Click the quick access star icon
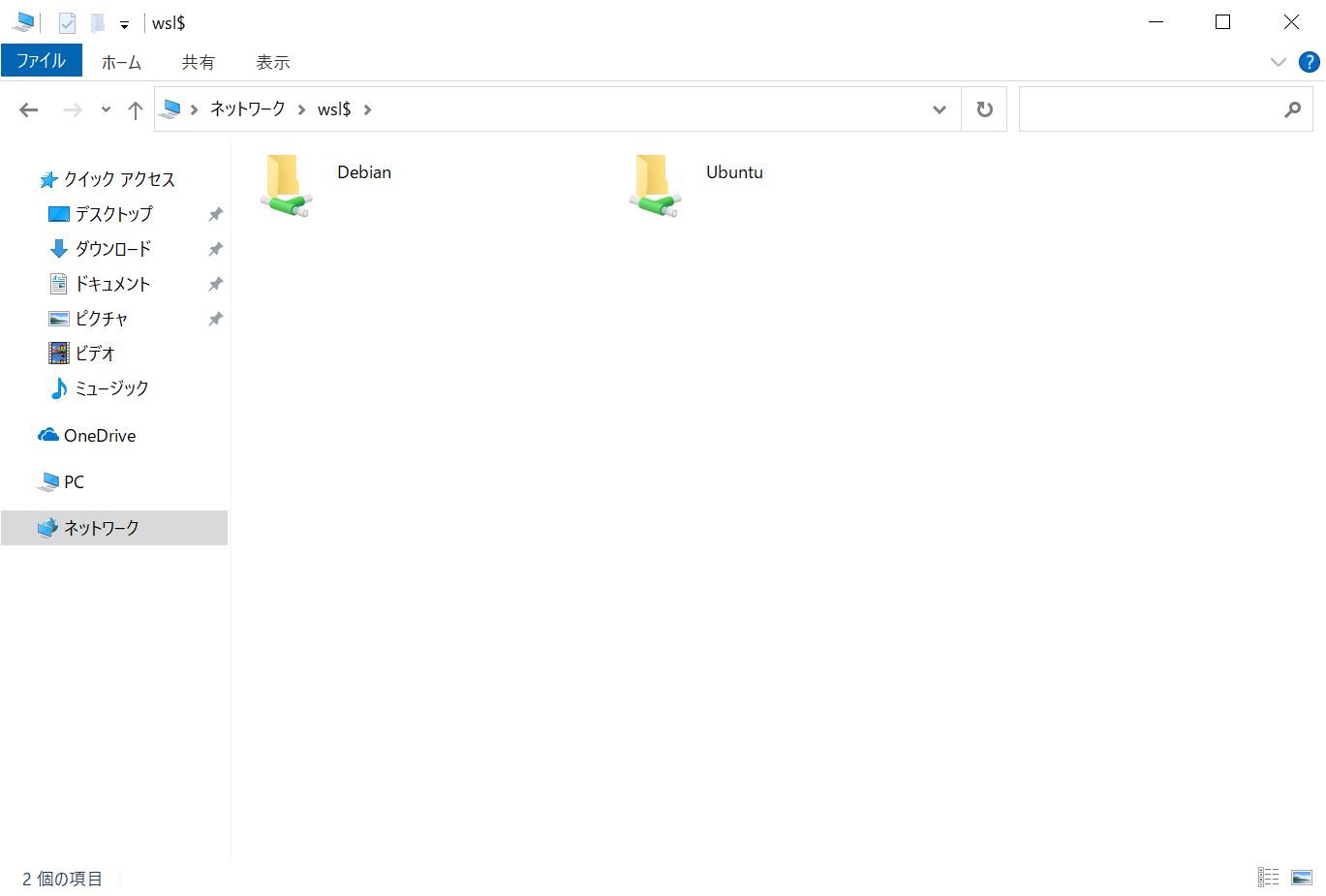The height and width of the screenshot is (896, 1326). click(48, 179)
